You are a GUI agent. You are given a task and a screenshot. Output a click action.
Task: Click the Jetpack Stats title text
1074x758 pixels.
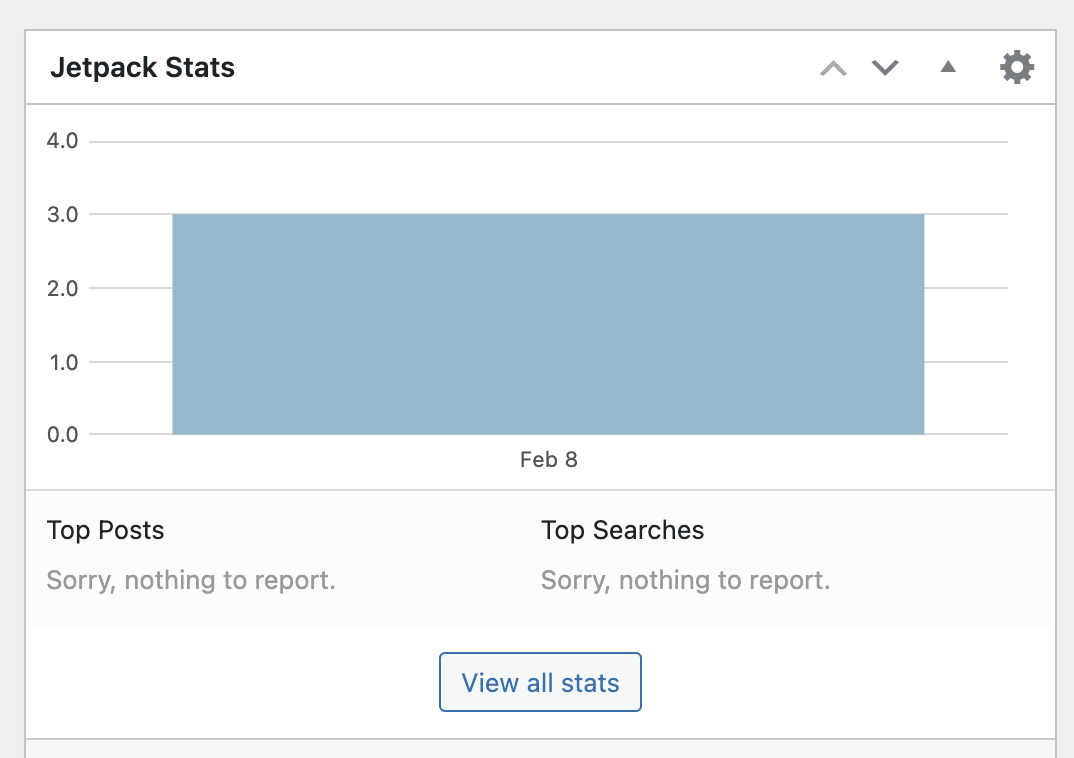coord(142,67)
